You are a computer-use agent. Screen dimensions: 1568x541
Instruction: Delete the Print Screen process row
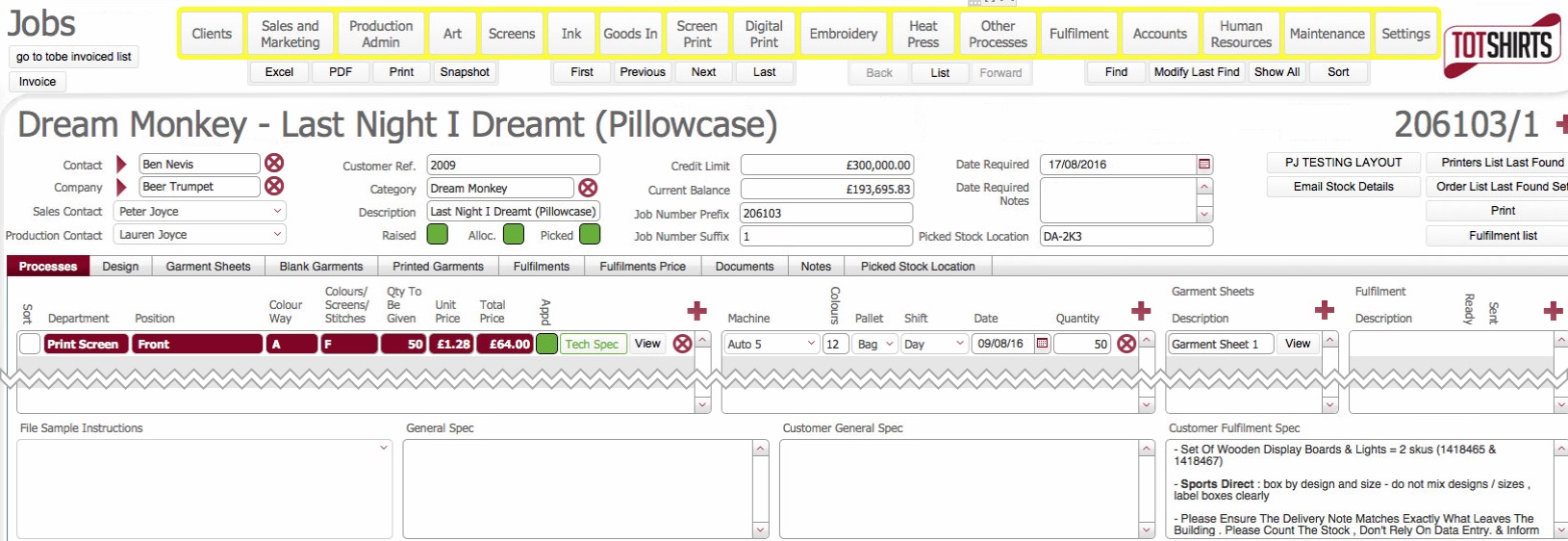[682, 344]
